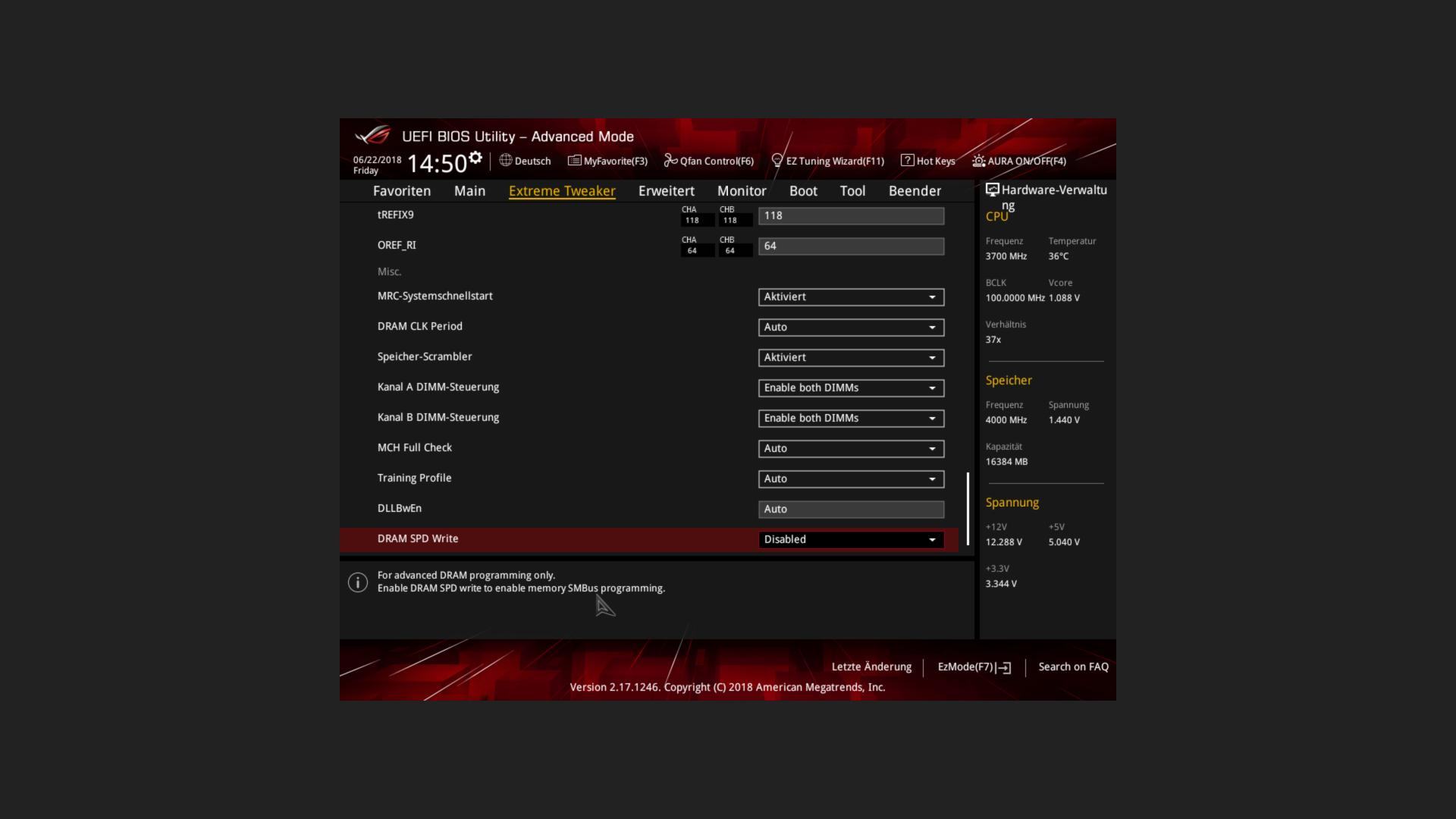Switch to the Main tab
The height and width of the screenshot is (819, 1456).
tap(469, 191)
